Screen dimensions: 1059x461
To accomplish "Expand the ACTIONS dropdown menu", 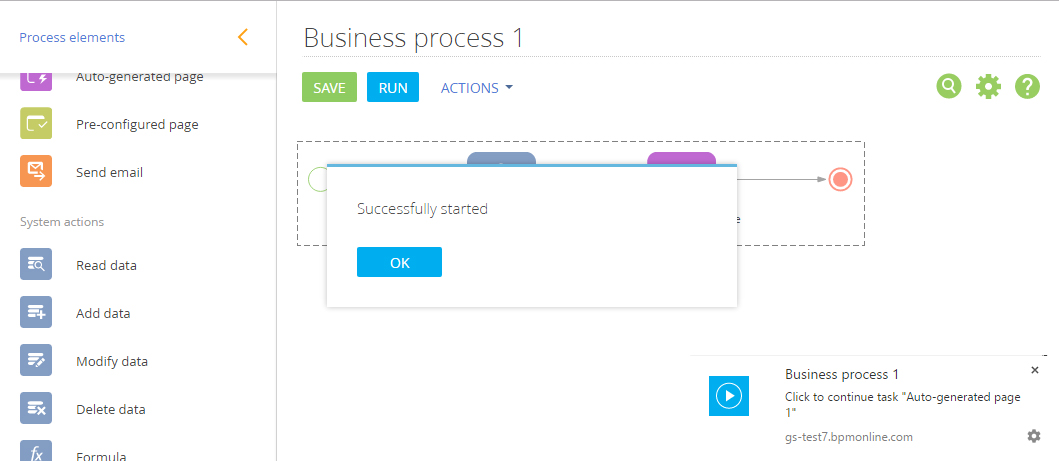I will 477,88.
